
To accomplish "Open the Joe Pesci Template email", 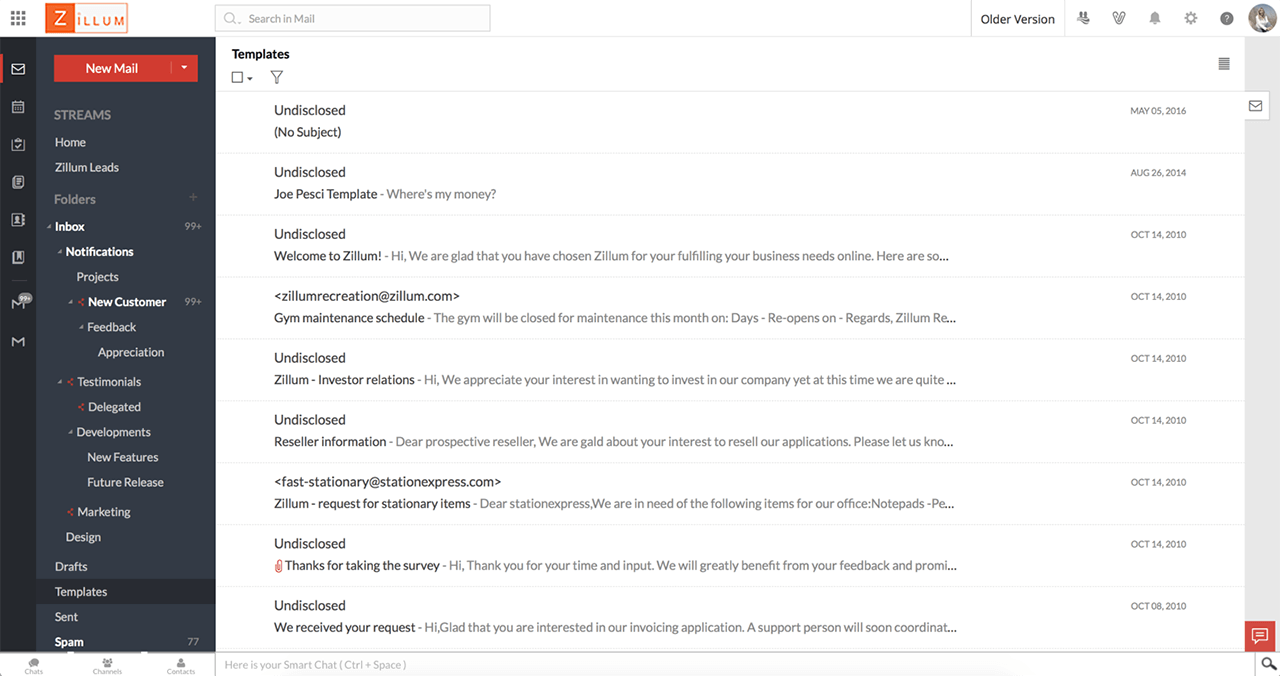I will click(730, 183).
